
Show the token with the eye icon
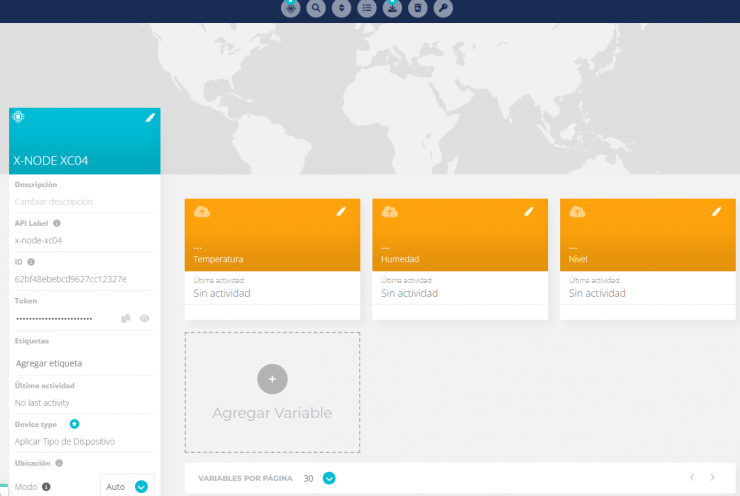145,319
